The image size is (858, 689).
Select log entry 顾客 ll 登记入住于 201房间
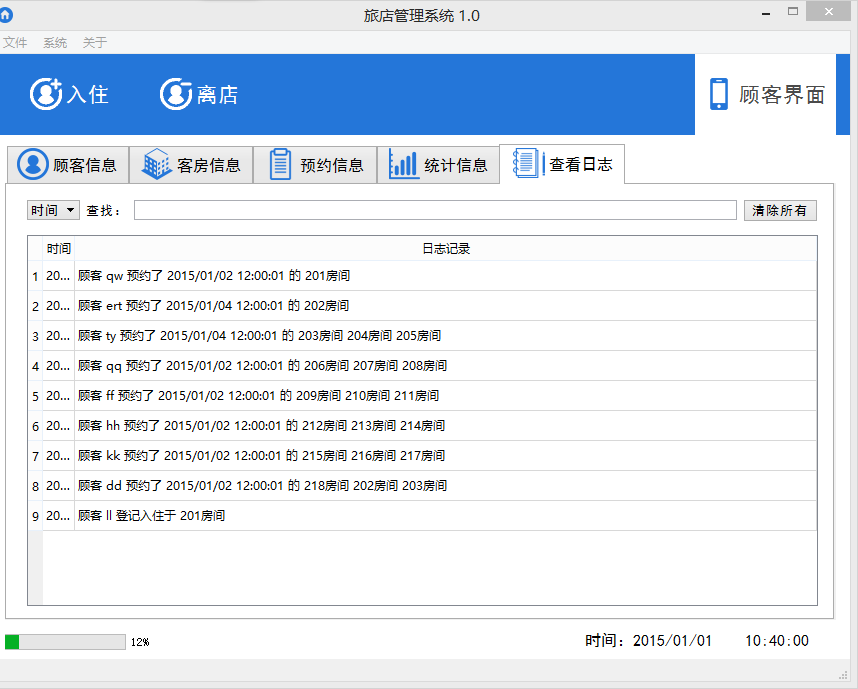tap(445, 516)
